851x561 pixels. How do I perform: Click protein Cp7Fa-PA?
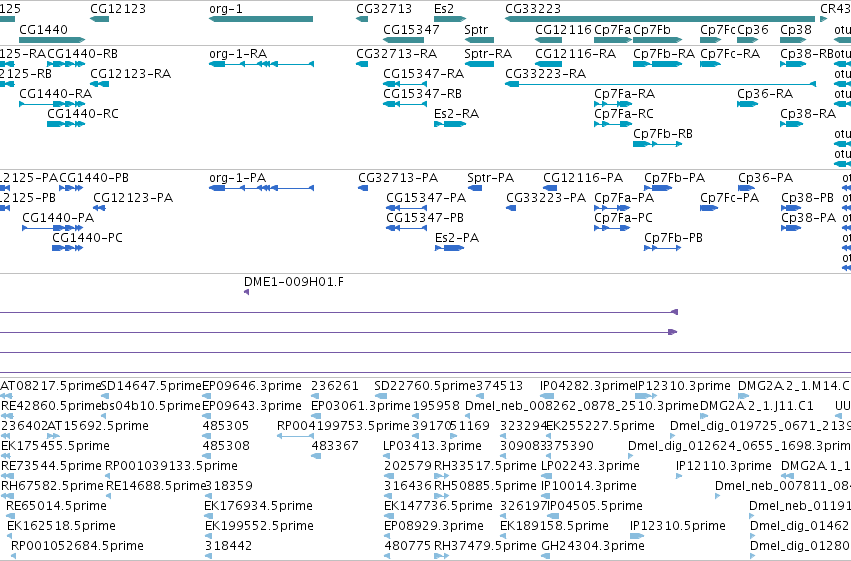pos(612,208)
